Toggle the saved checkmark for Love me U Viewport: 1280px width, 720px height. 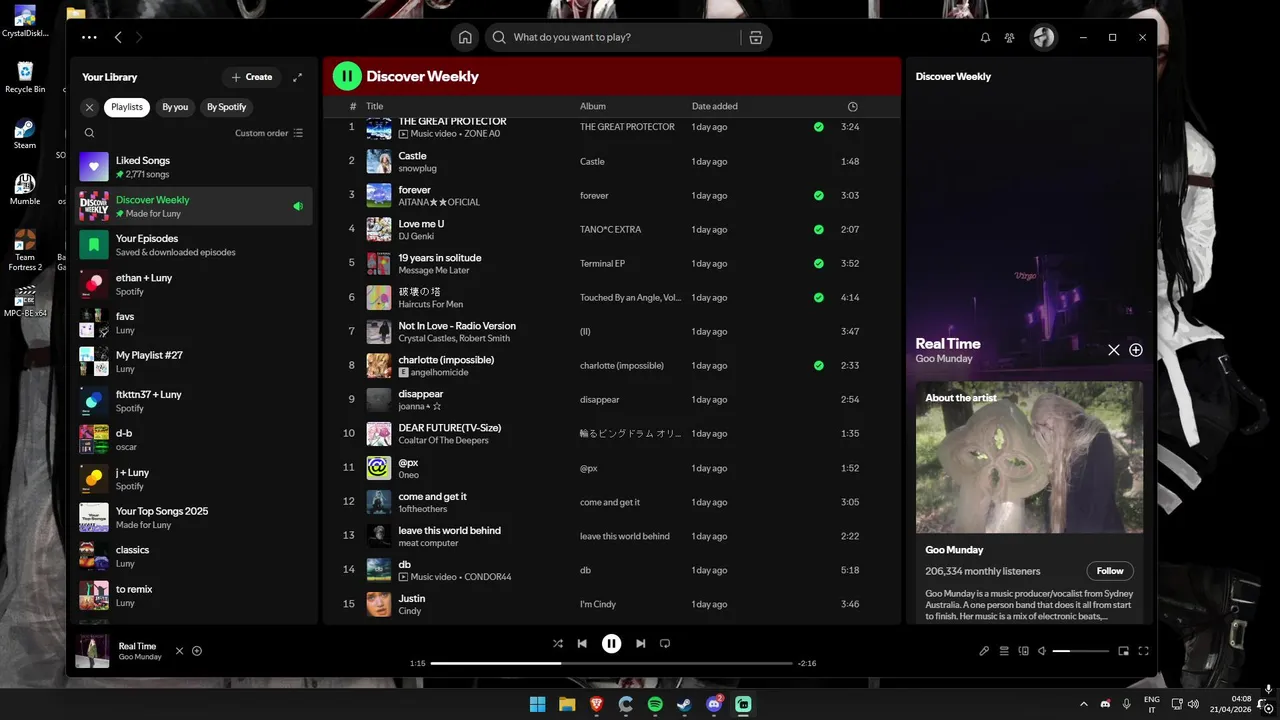tap(819, 229)
